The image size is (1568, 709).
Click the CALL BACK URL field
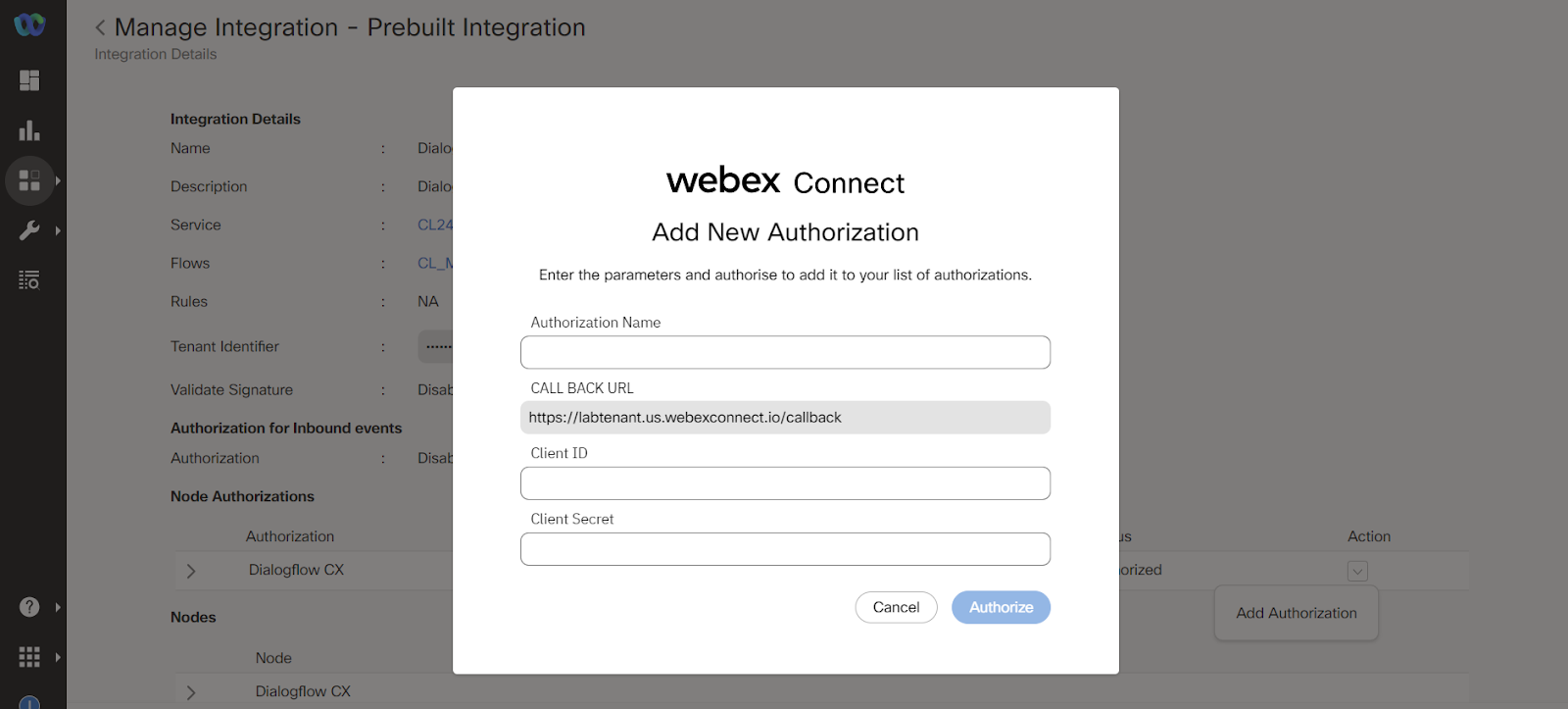click(x=785, y=418)
